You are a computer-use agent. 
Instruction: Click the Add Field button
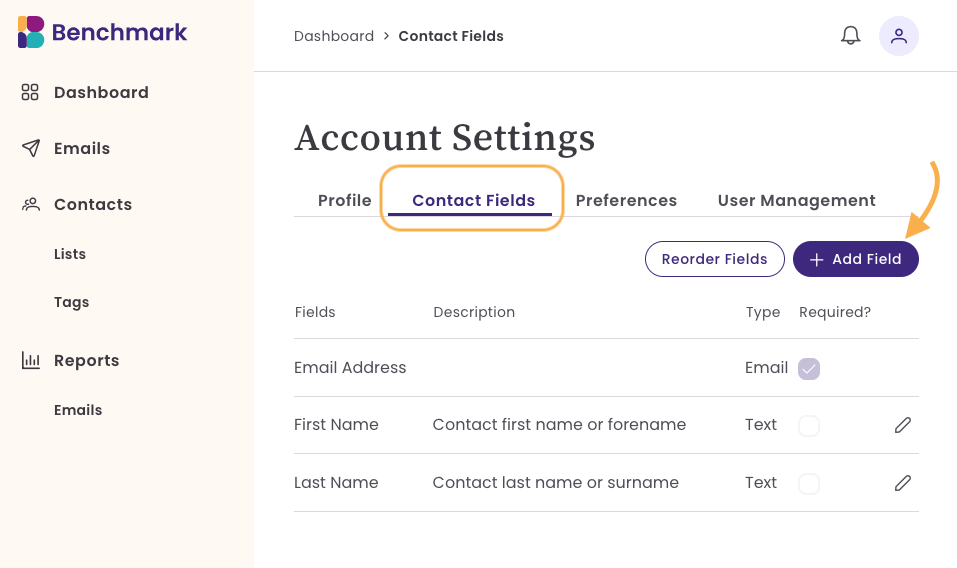pyautogui.click(x=856, y=259)
